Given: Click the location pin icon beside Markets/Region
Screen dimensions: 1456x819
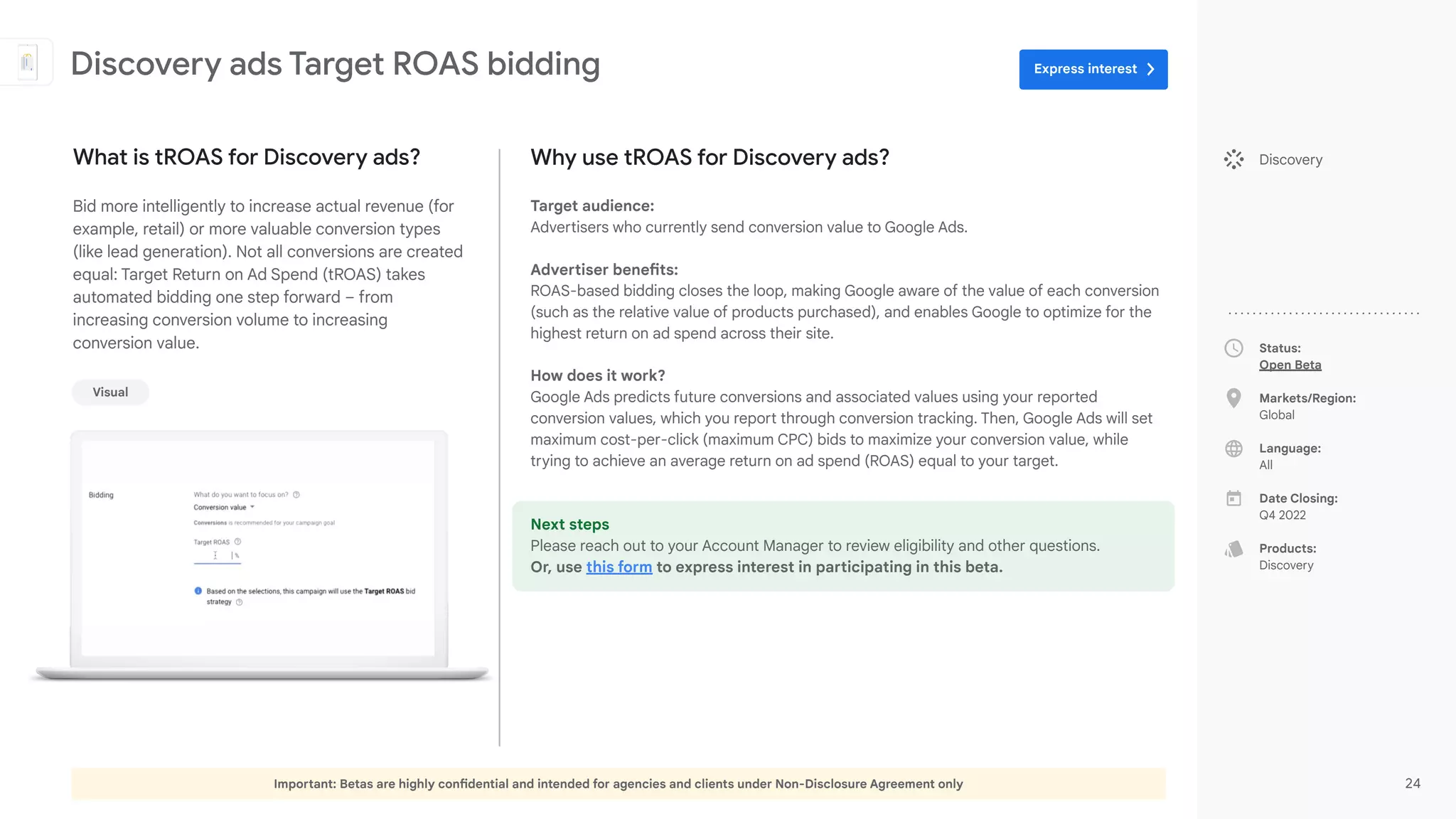Looking at the screenshot, I should click(x=1233, y=397).
